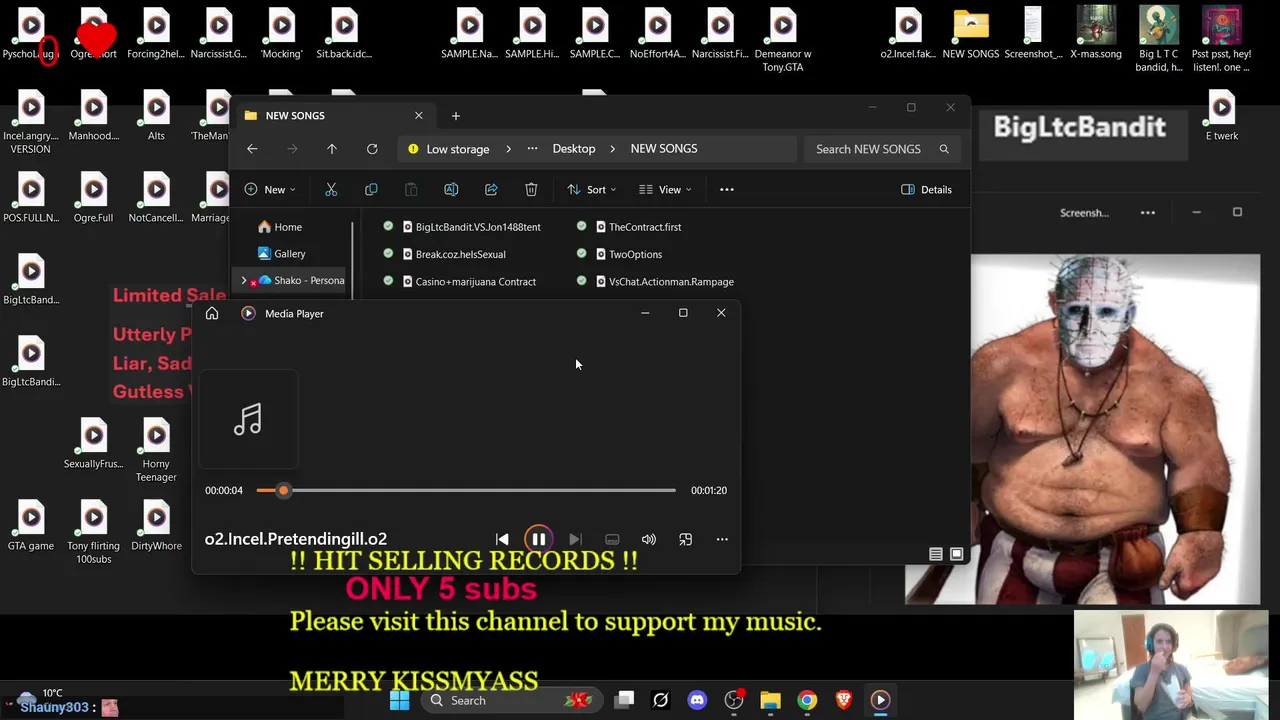
Task: Click NEW SONGS in the address breadcrumb
Action: click(664, 148)
